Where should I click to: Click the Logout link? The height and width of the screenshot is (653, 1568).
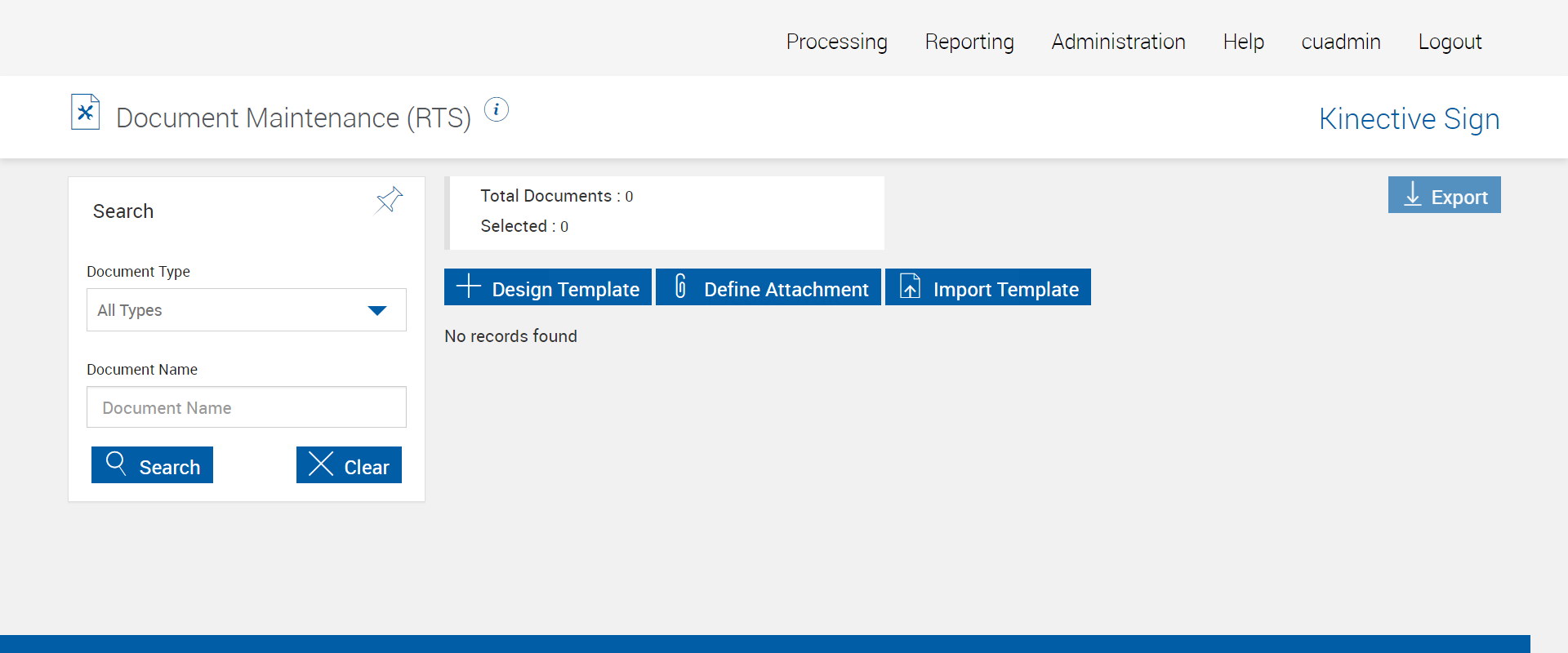(1450, 42)
